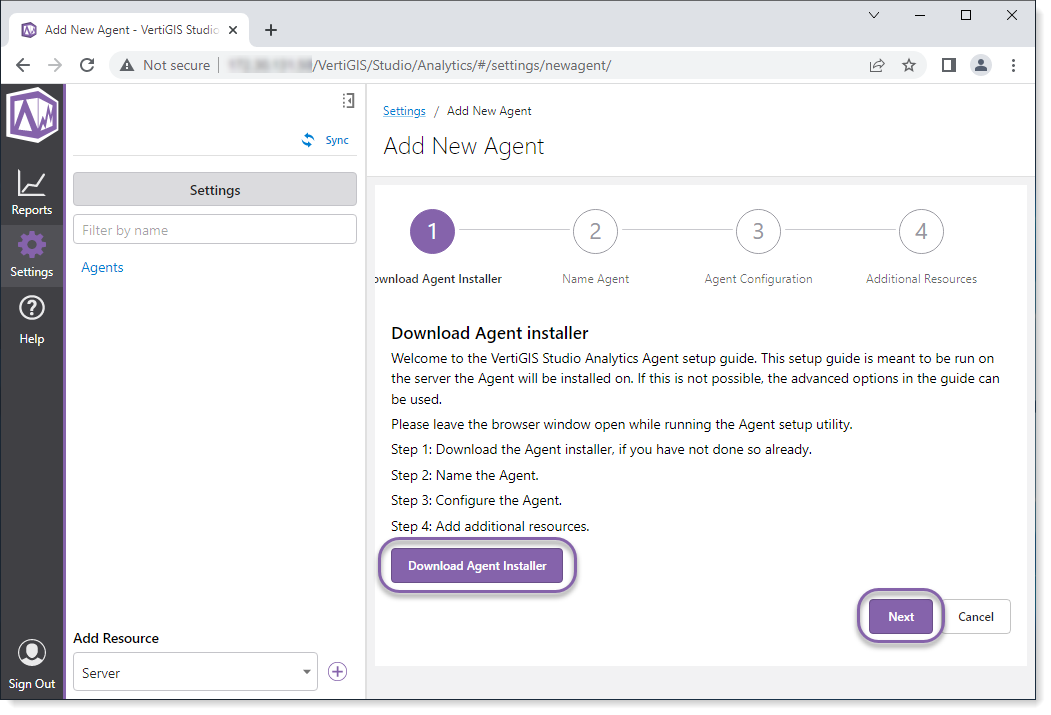Click the VertiGIS Analytics logo
This screenshot has height=715, width=1051.
point(32,115)
